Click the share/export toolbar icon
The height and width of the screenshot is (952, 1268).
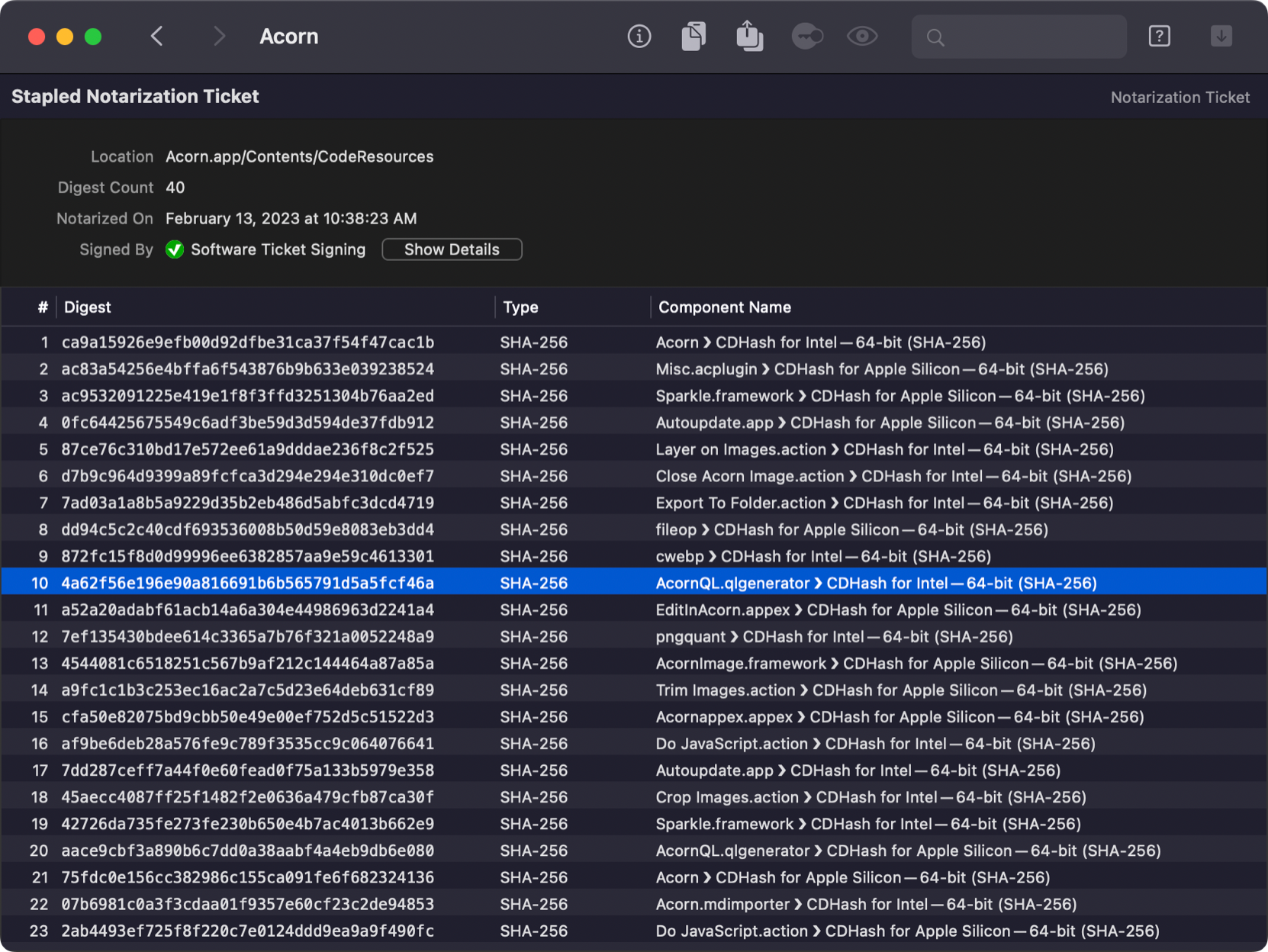click(749, 37)
